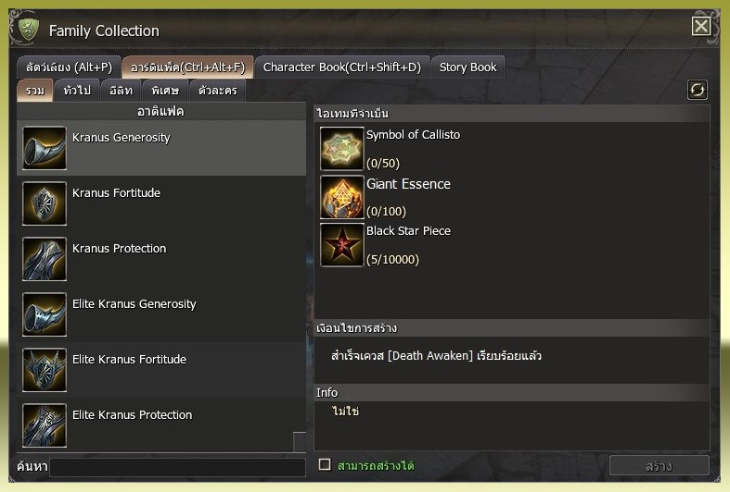This screenshot has height=492, width=730.
Task: Pick the Elite Kranus Fortitude shield icon
Action: point(44,370)
